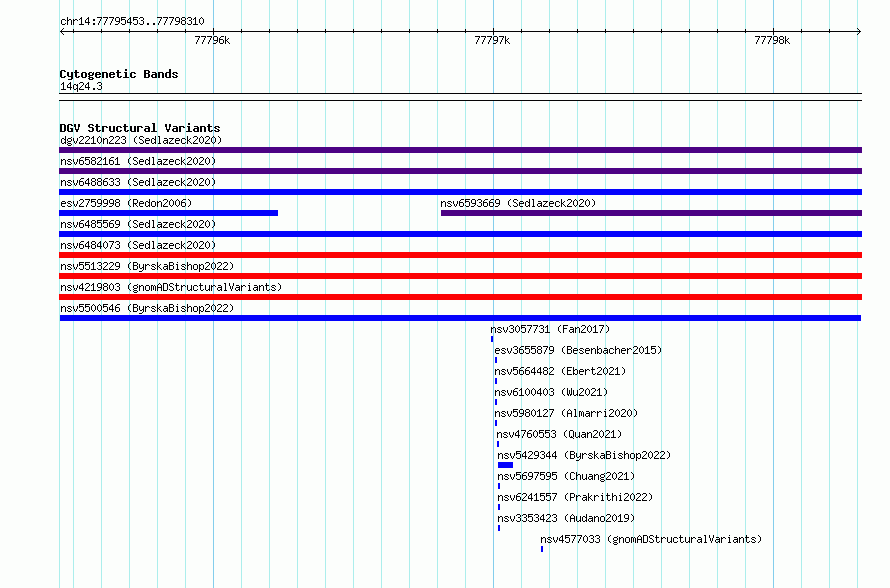This screenshot has height=588, width=890.
Task: Click the dgv2210n223 (Sedlazeck2020) variant label
Action: [141, 140]
